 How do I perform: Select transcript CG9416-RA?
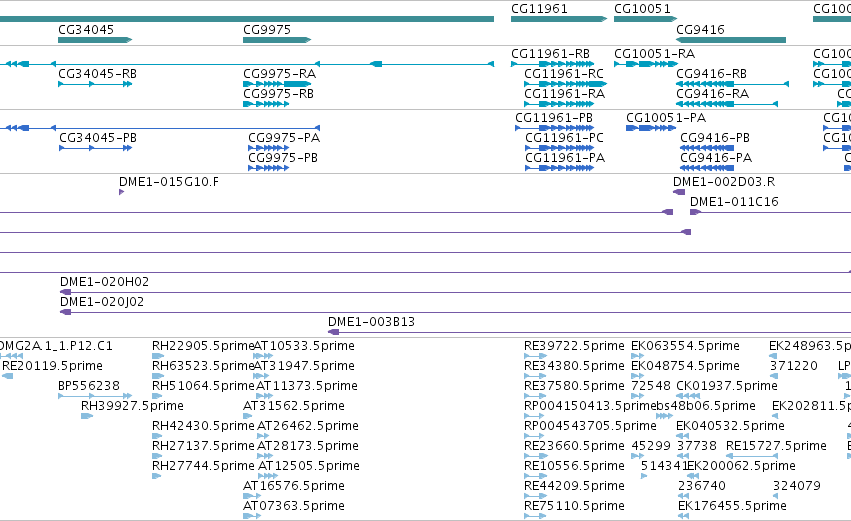727,104
